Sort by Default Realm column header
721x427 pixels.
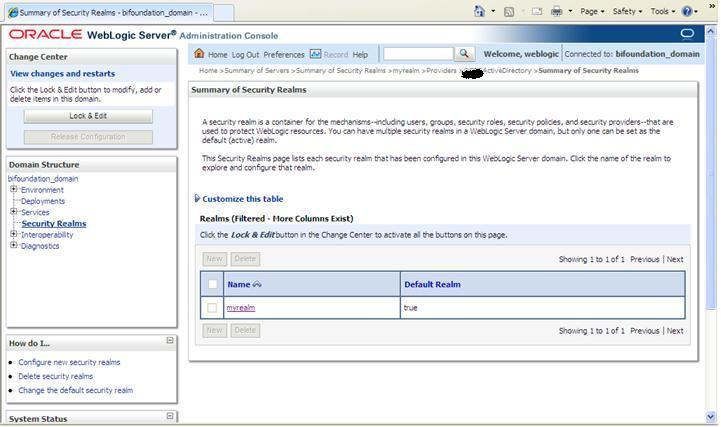(432, 284)
